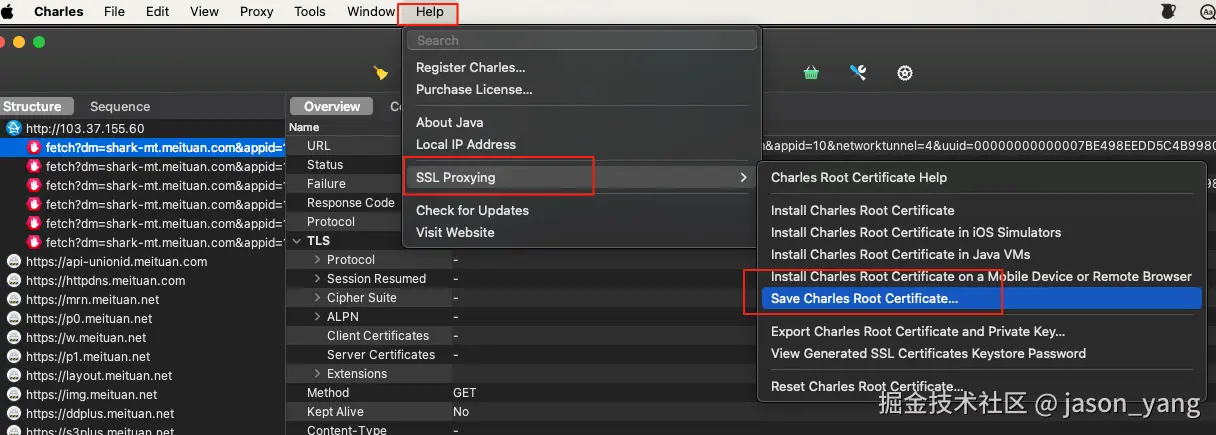The width and height of the screenshot is (1216, 435).
Task: Click the URL row in the Overview table
Action: coord(345,146)
